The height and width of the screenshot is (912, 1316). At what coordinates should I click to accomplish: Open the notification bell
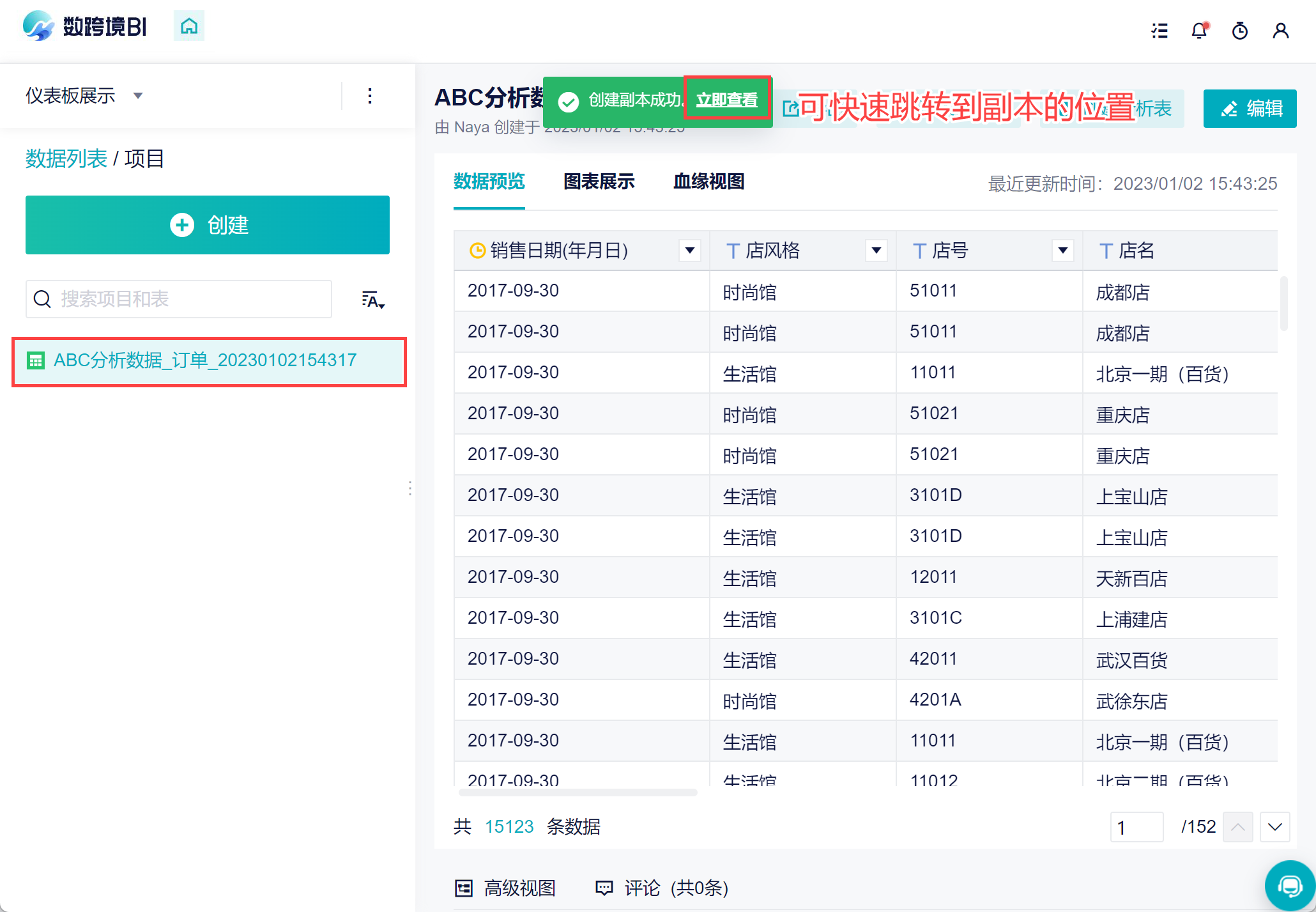(x=1199, y=31)
